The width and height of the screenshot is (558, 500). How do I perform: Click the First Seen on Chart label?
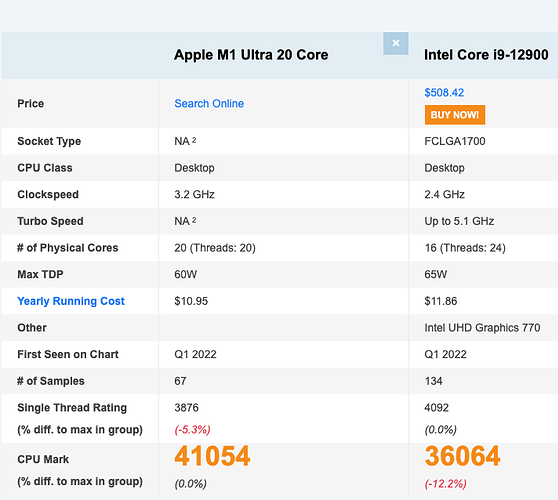(68, 354)
